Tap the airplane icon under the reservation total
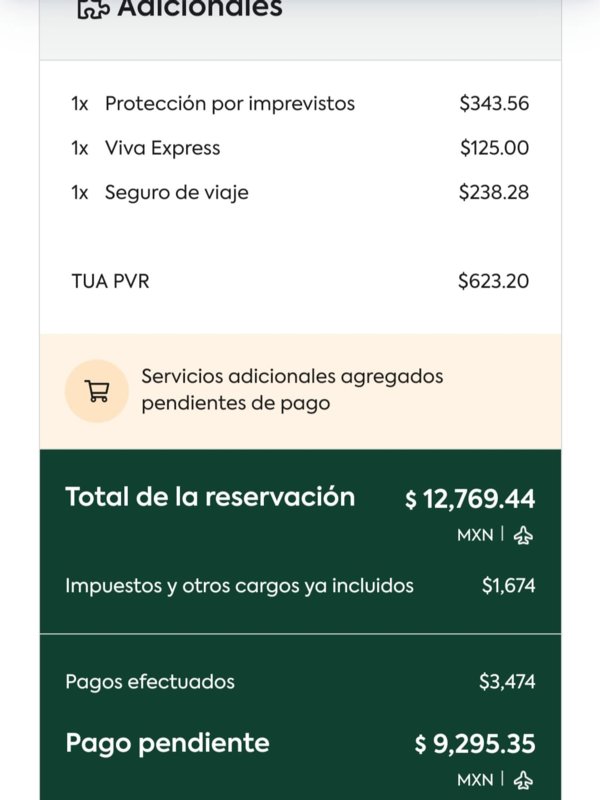The height and width of the screenshot is (800, 600). point(523,535)
